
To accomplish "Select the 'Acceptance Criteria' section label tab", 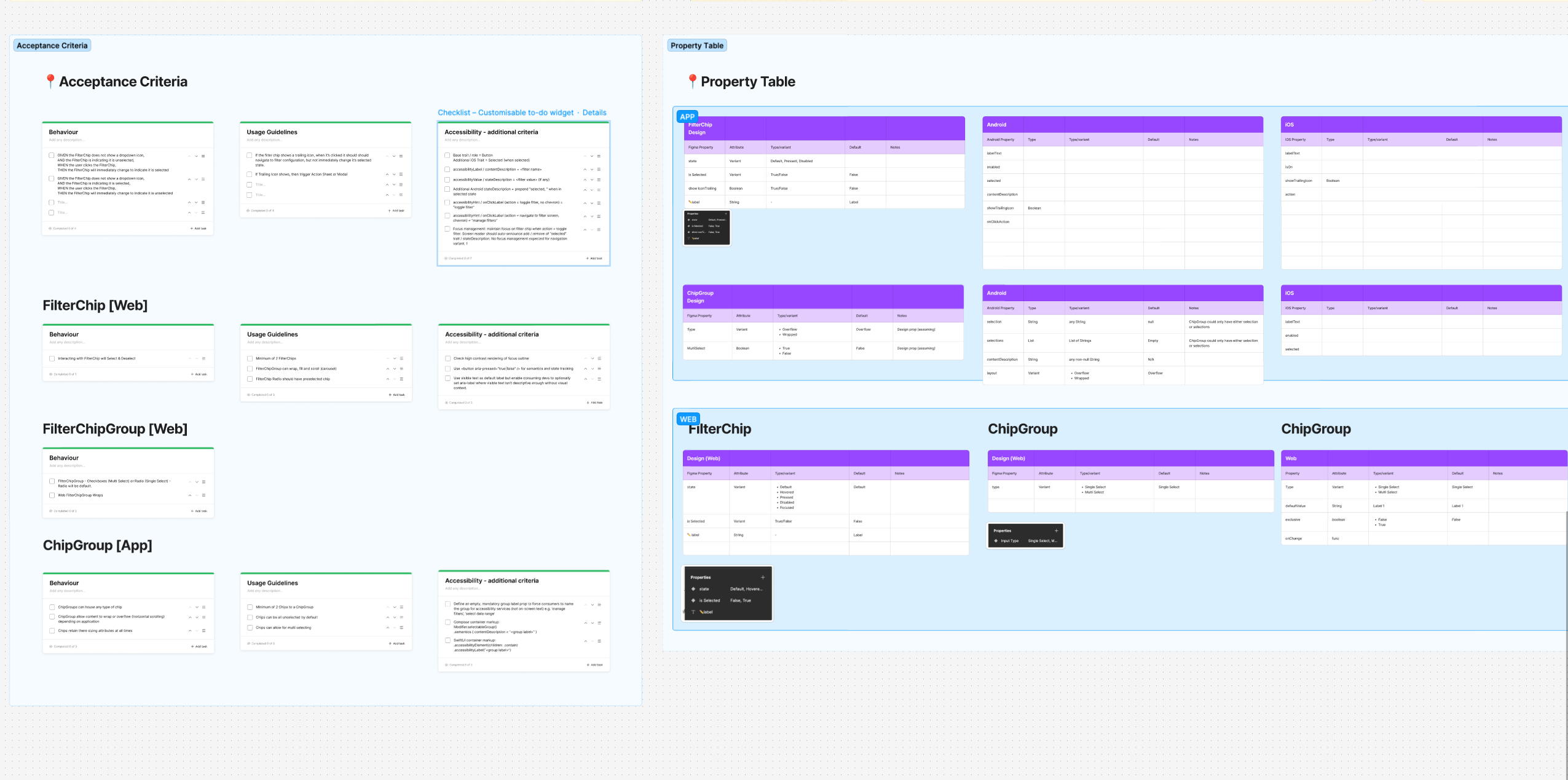I will coord(52,45).
